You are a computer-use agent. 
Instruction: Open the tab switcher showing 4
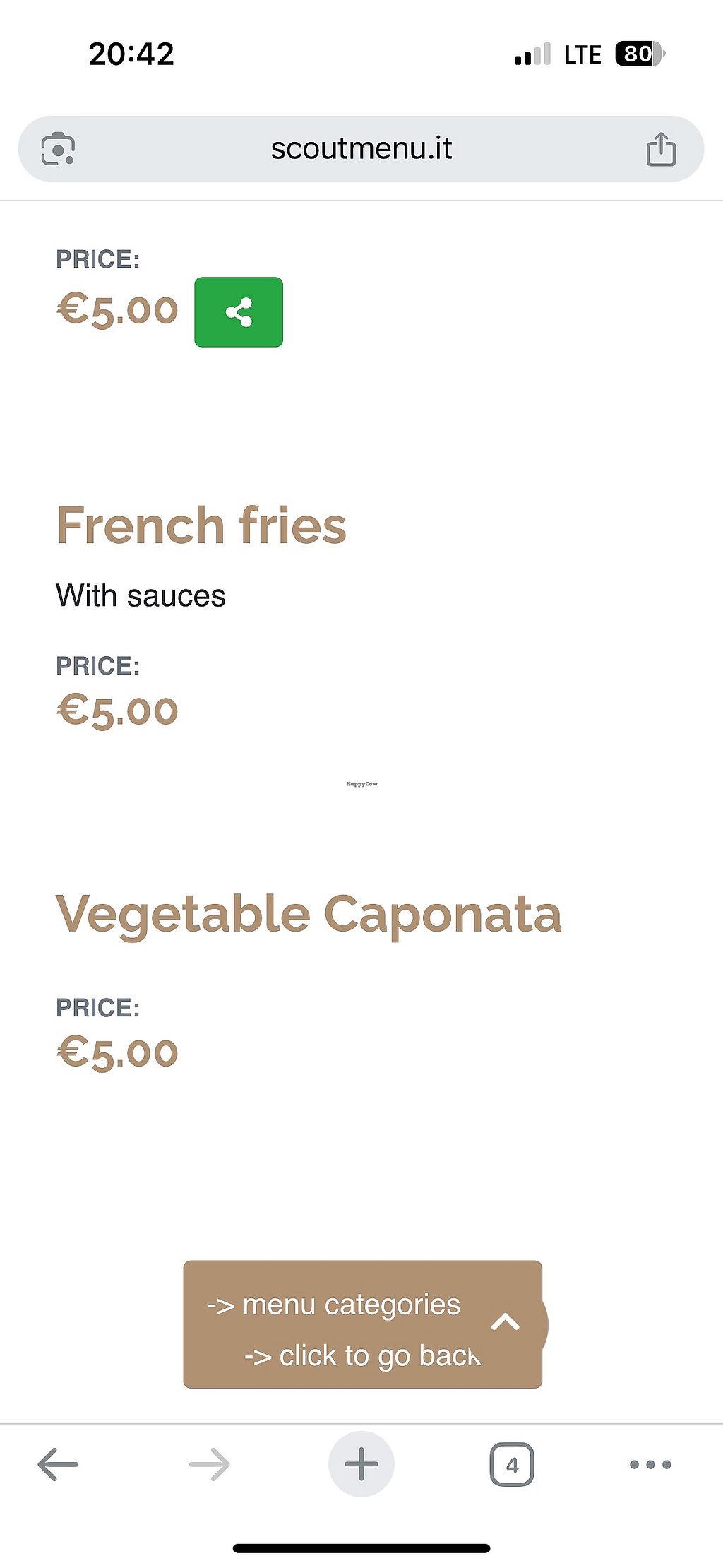512,1465
